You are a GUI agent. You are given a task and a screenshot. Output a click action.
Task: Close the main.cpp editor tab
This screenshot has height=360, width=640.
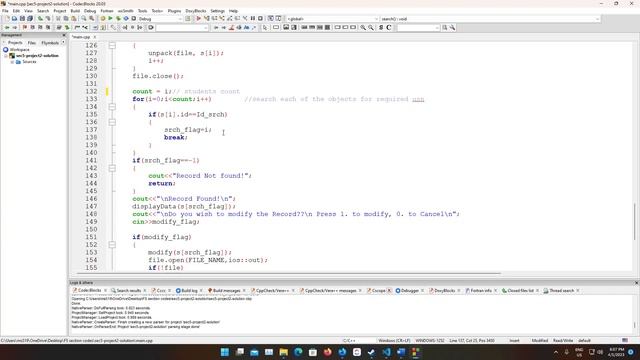[x=95, y=37]
